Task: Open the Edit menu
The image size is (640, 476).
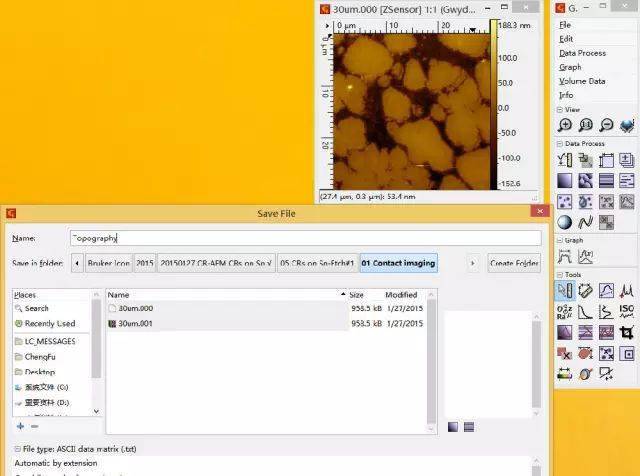Action: coord(566,39)
